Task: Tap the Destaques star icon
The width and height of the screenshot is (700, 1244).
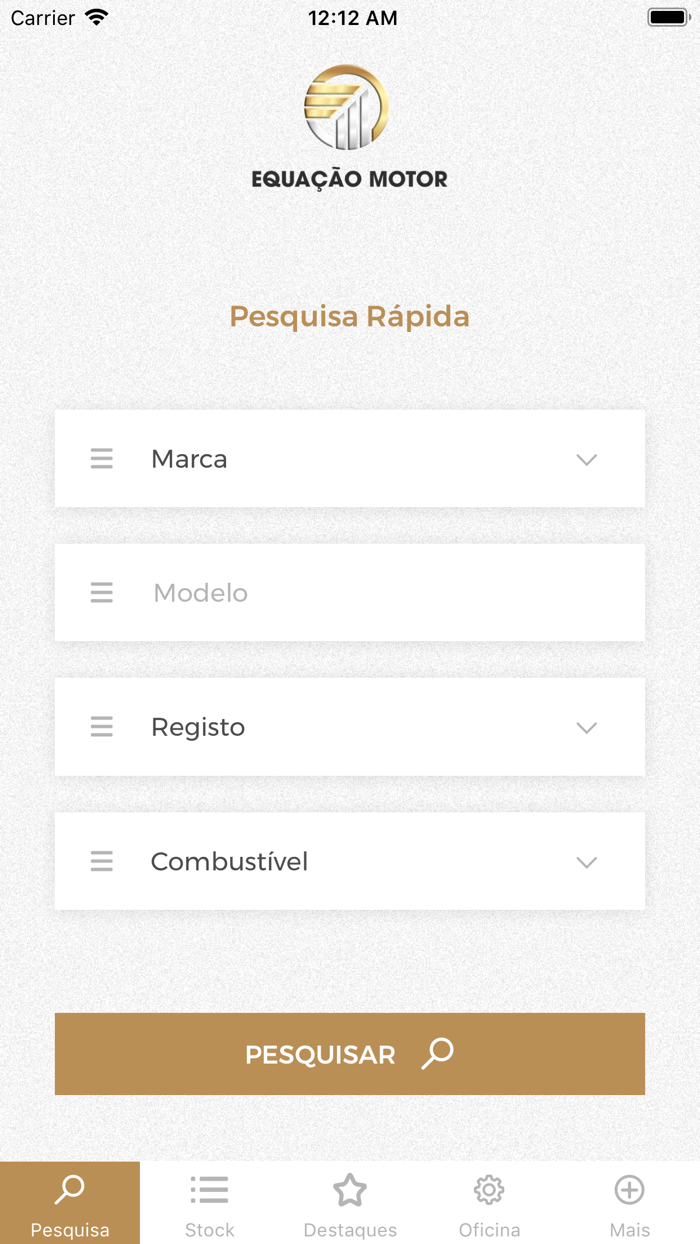Action: [x=349, y=1190]
